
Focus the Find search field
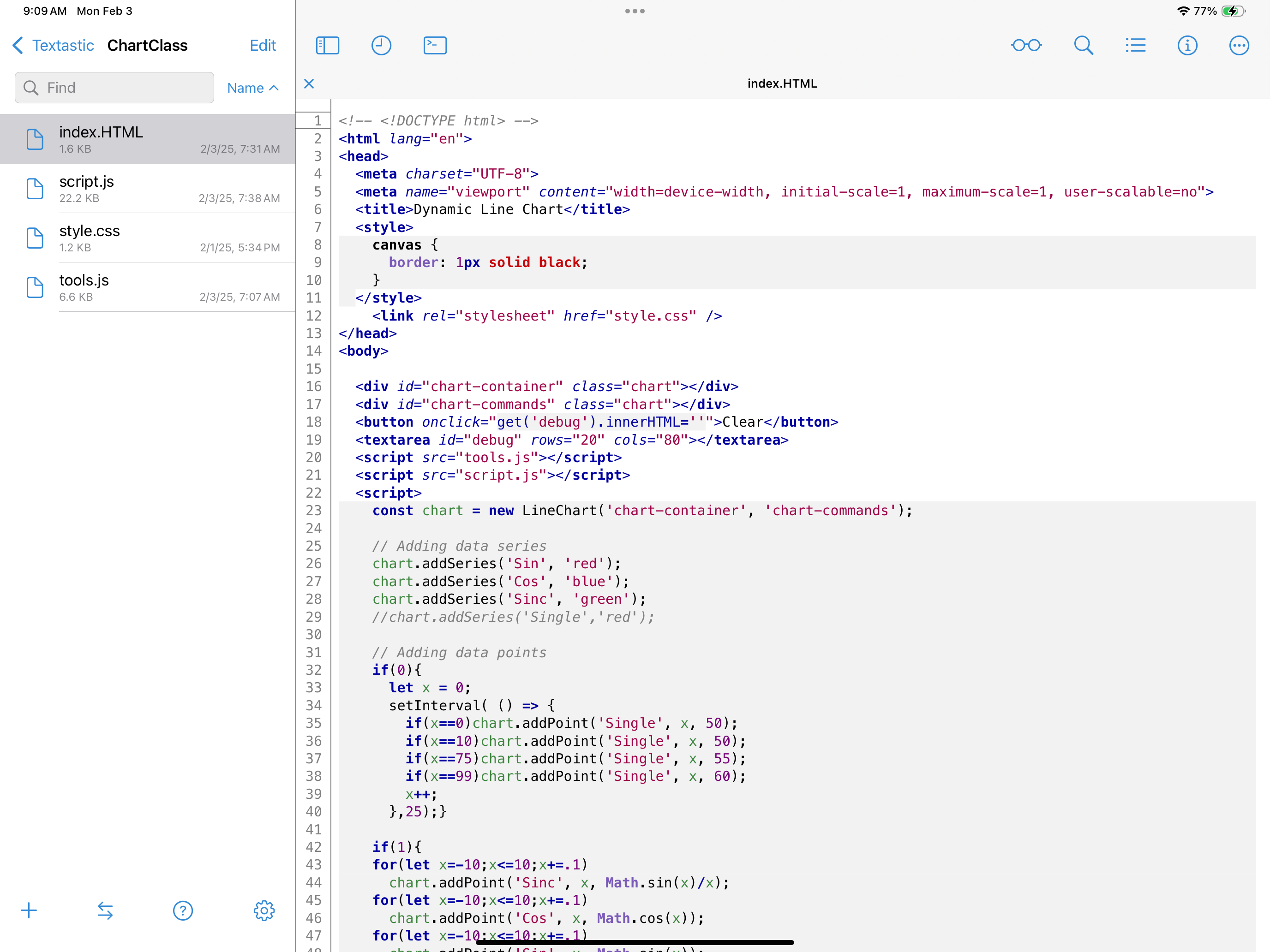tap(114, 87)
